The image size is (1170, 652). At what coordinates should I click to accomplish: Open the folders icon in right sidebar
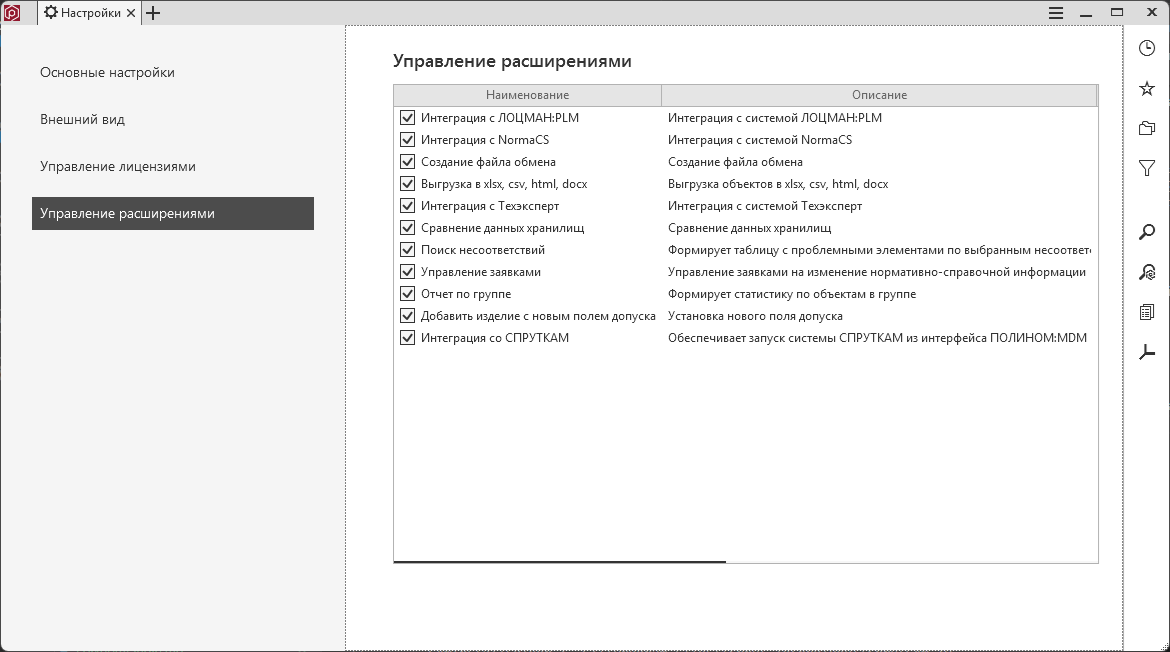pos(1147,128)
